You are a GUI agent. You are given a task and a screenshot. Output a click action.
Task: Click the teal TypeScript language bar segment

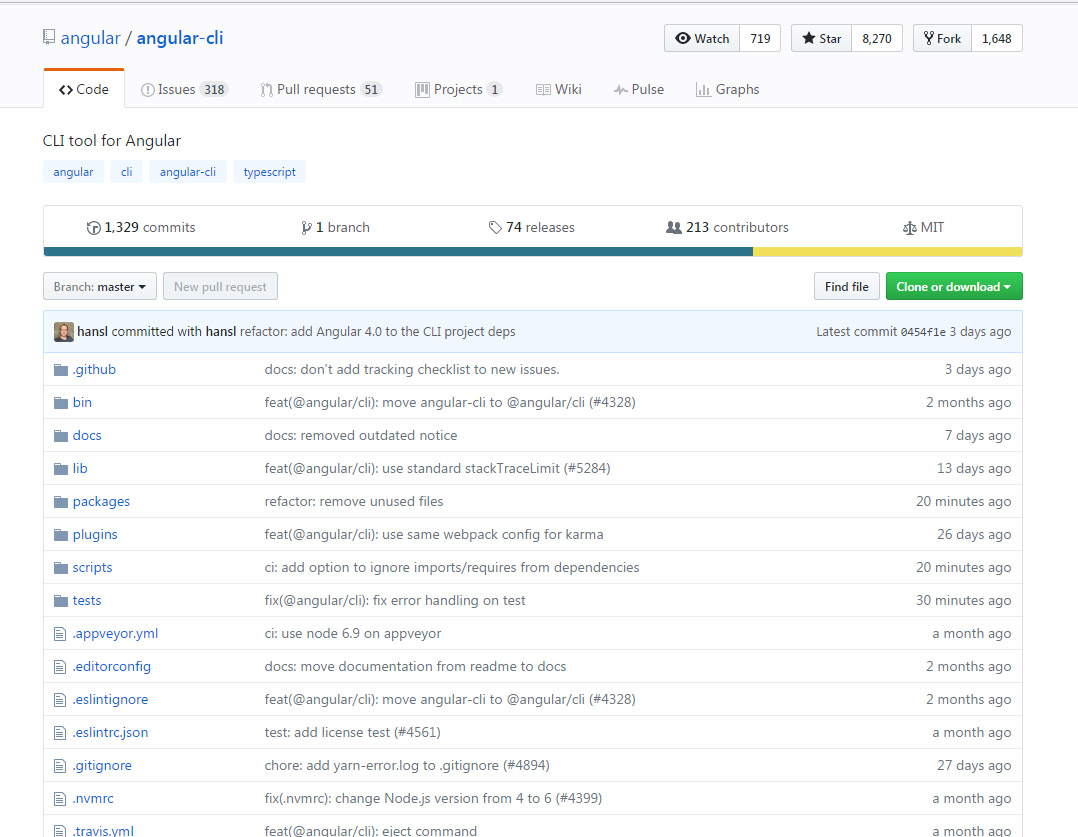pos(398,252)
